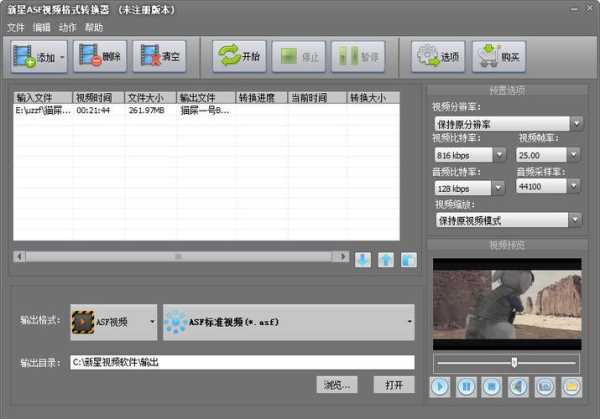This screenshot has width=600, height=419.
Task: Click the 当前时间 column header
Action: (x=317, y=98)
